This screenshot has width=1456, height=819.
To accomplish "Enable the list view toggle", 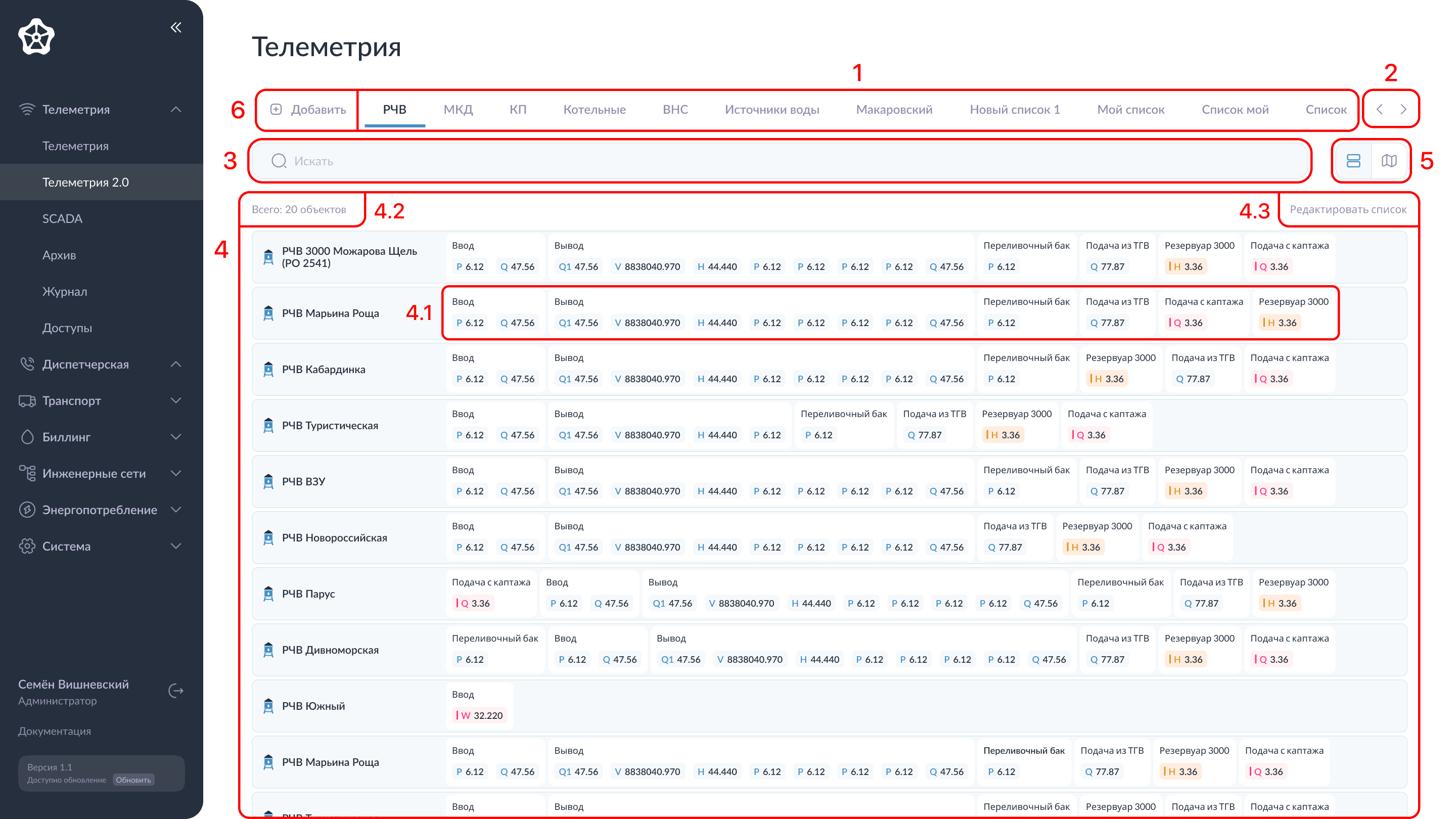I will 1353,161.
